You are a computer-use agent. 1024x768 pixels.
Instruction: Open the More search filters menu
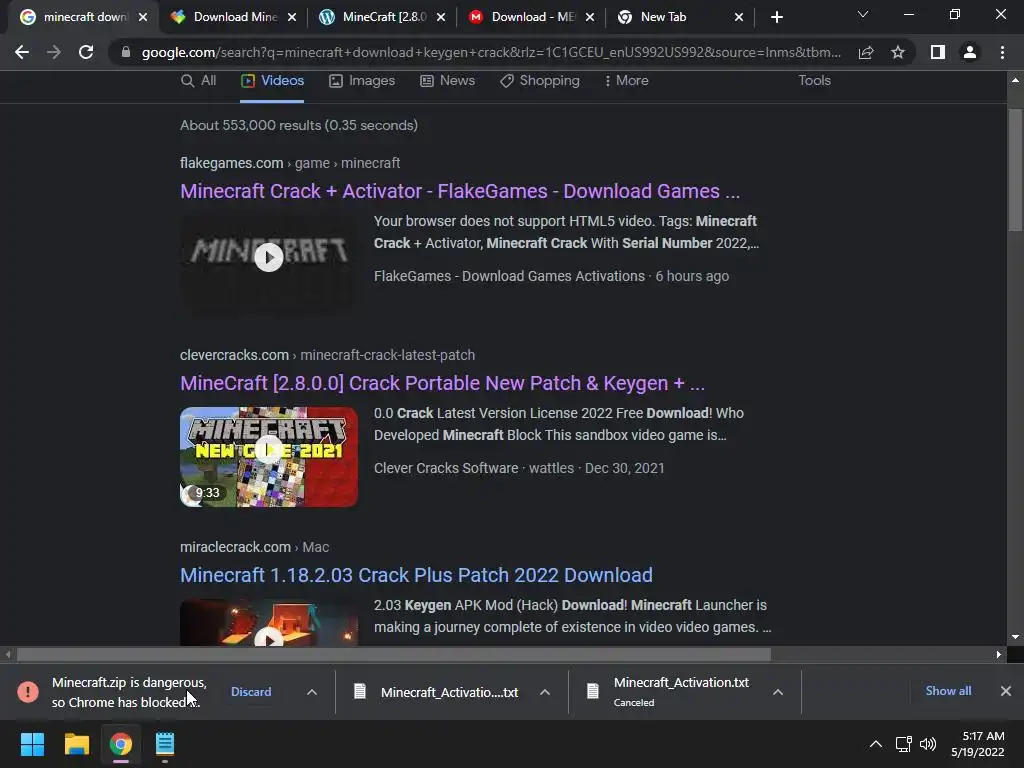626,80
